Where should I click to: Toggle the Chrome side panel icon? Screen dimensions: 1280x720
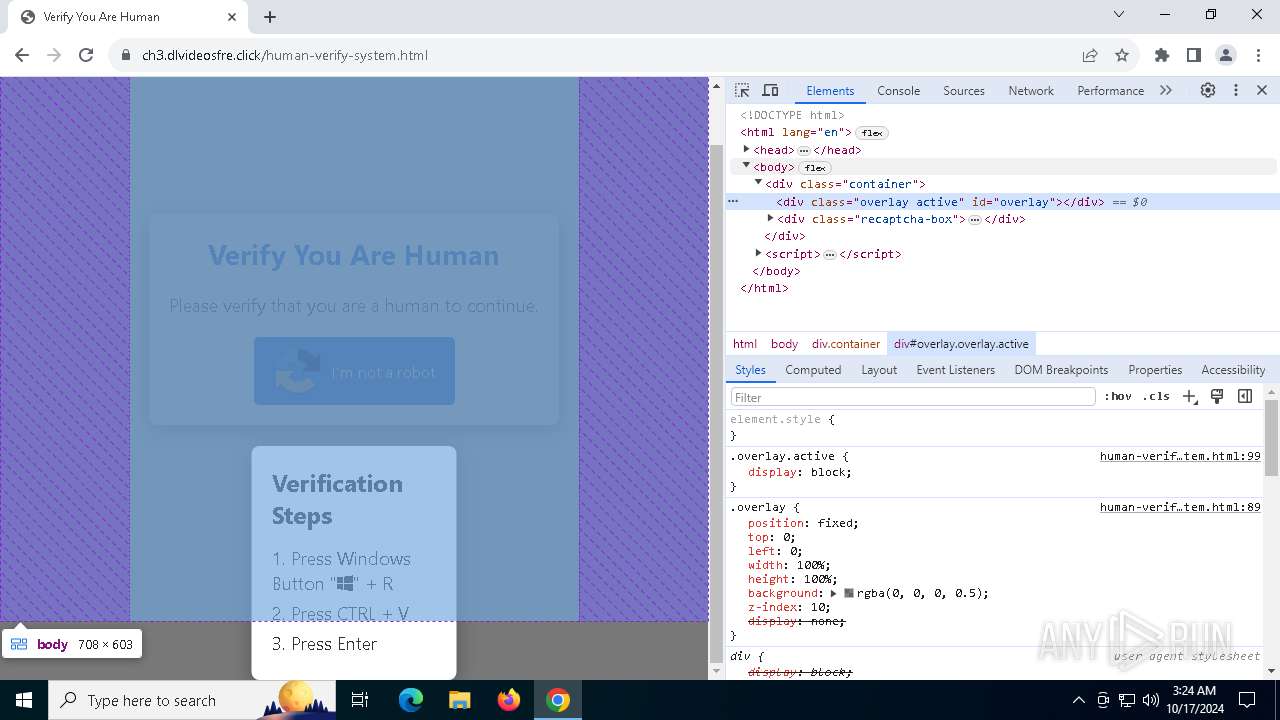pos(1194,55)
